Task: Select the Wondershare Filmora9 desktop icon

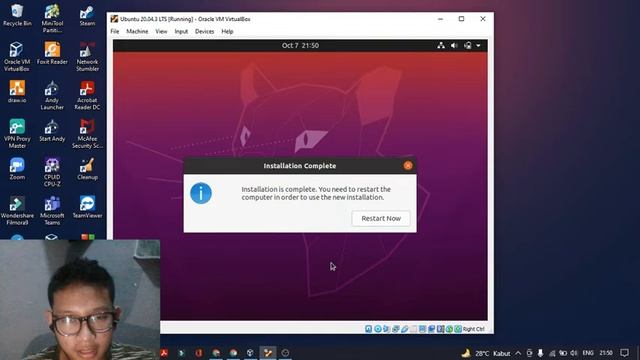Action: 17,211
